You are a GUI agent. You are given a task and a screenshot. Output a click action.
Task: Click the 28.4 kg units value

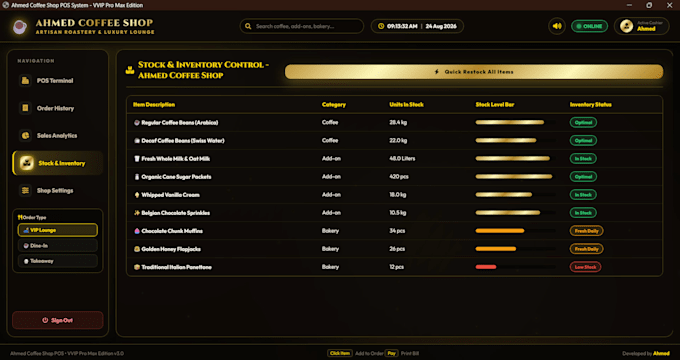(398, 123)
